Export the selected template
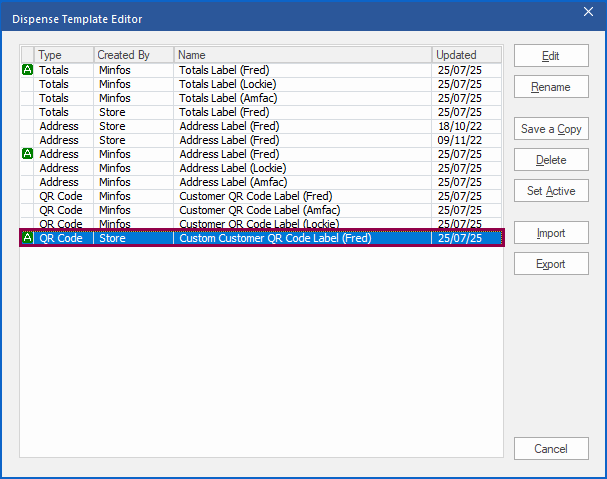 tap(551, 264)
